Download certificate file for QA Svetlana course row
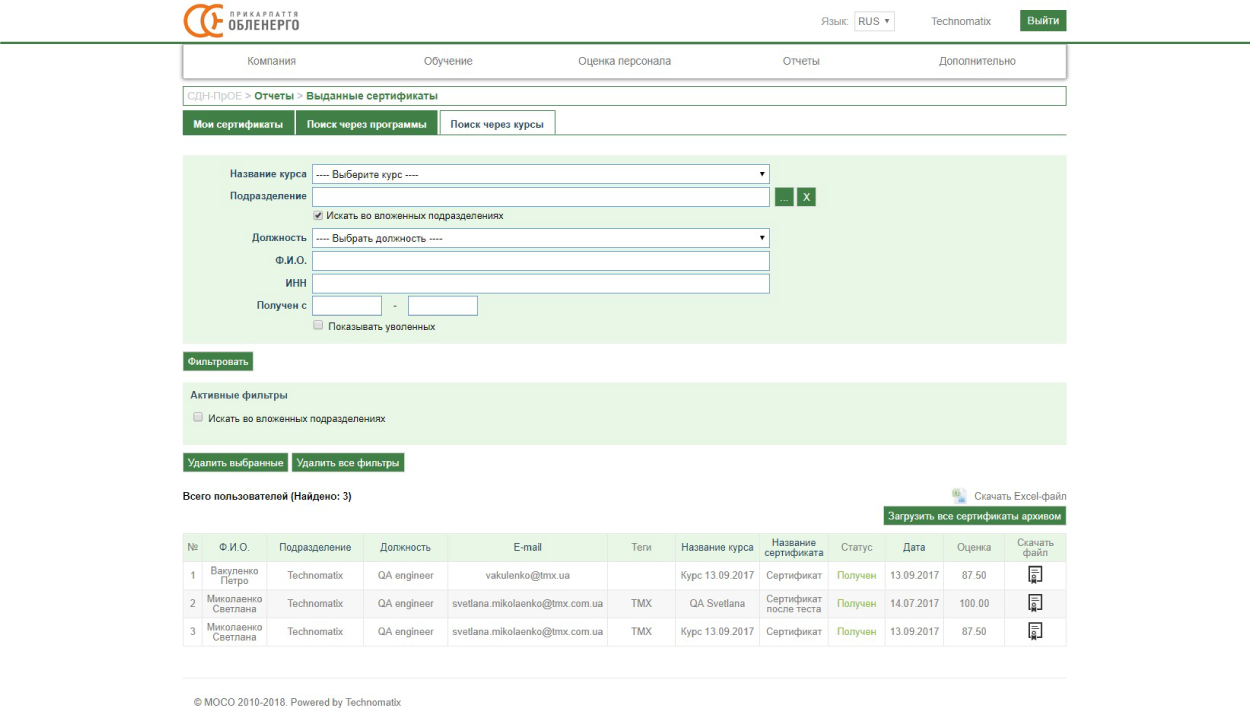1250x713 pixels. click(1035, 603)
